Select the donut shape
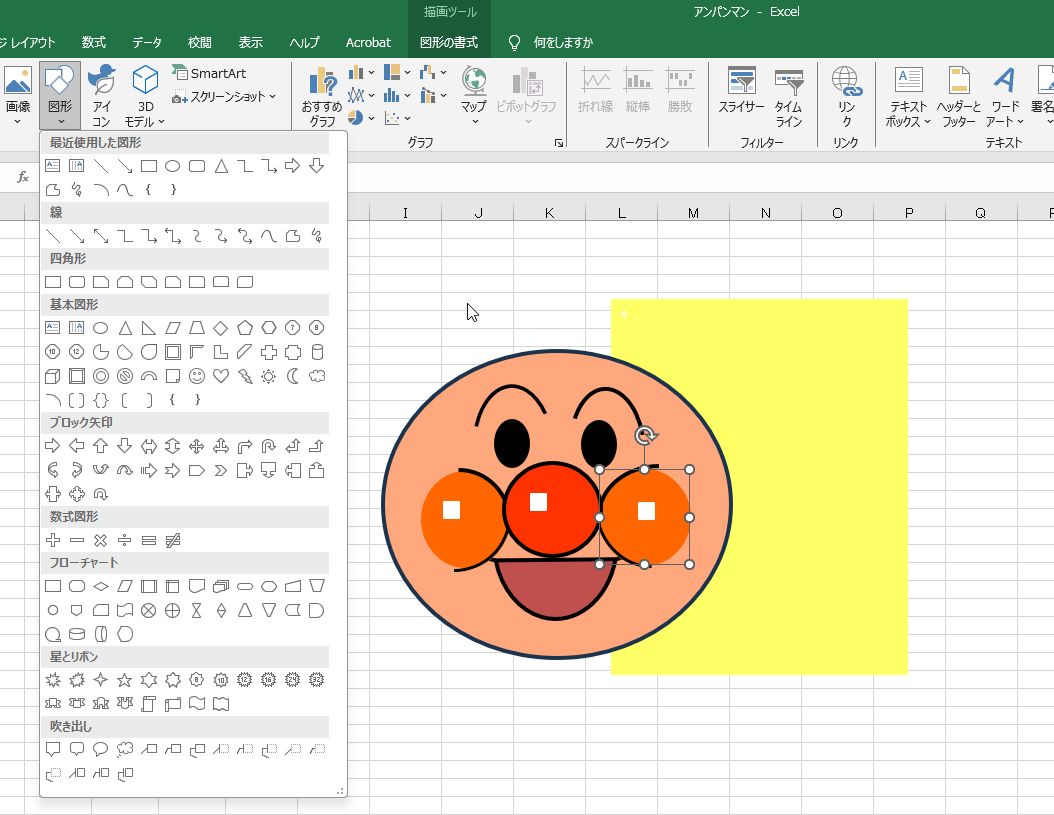The image size is (1054, 815). coord(100,376)
